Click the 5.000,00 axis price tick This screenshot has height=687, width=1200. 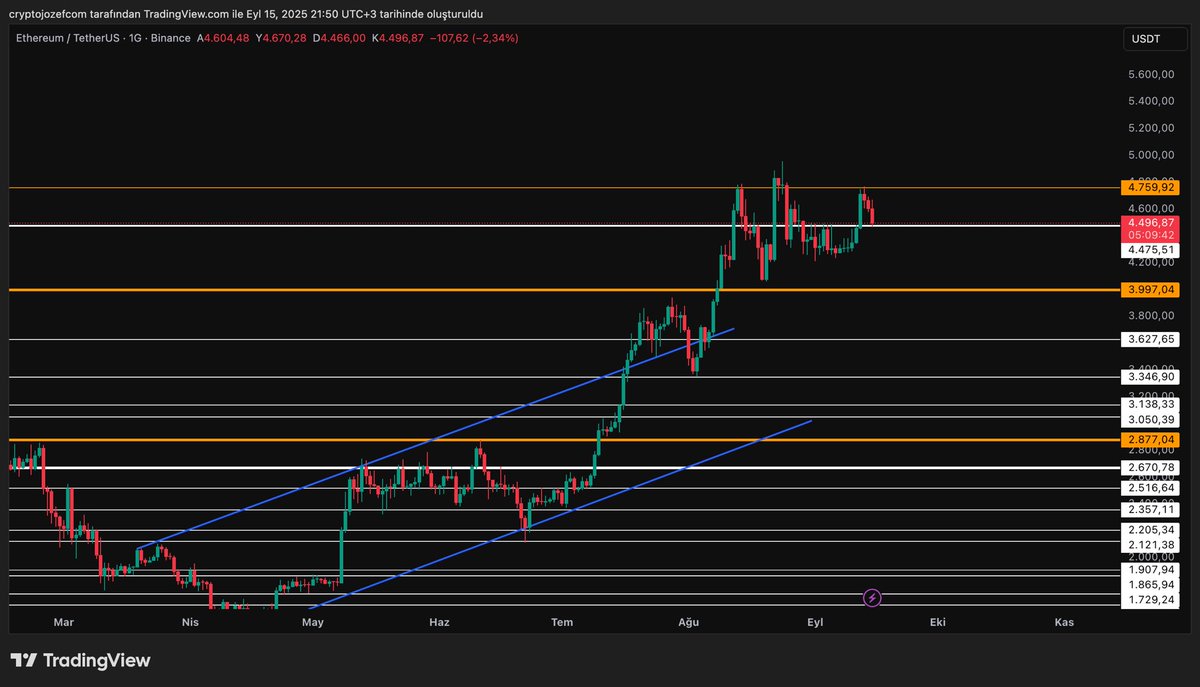1150,155
